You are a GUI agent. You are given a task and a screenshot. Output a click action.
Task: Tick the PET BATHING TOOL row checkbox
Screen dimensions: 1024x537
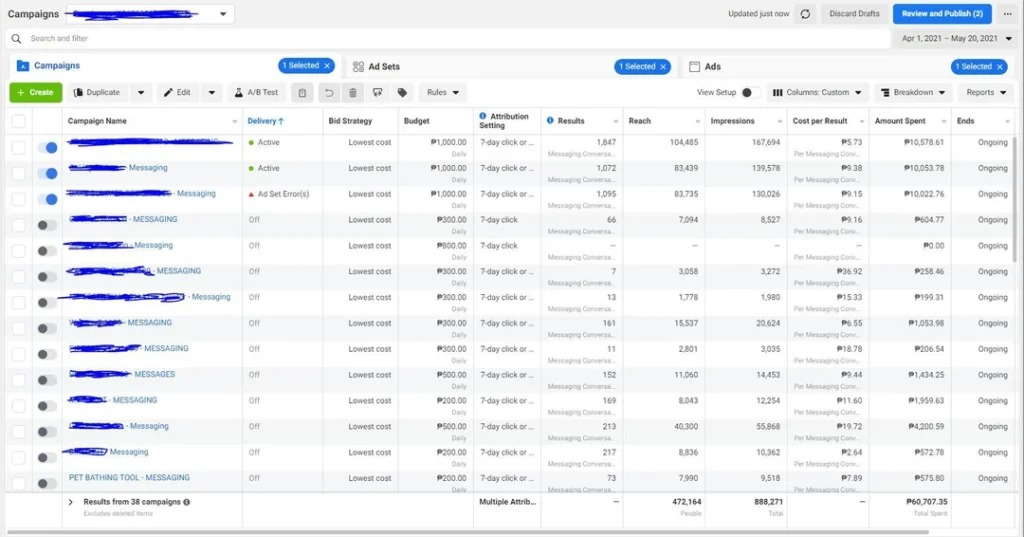click(x=18, y=483)
